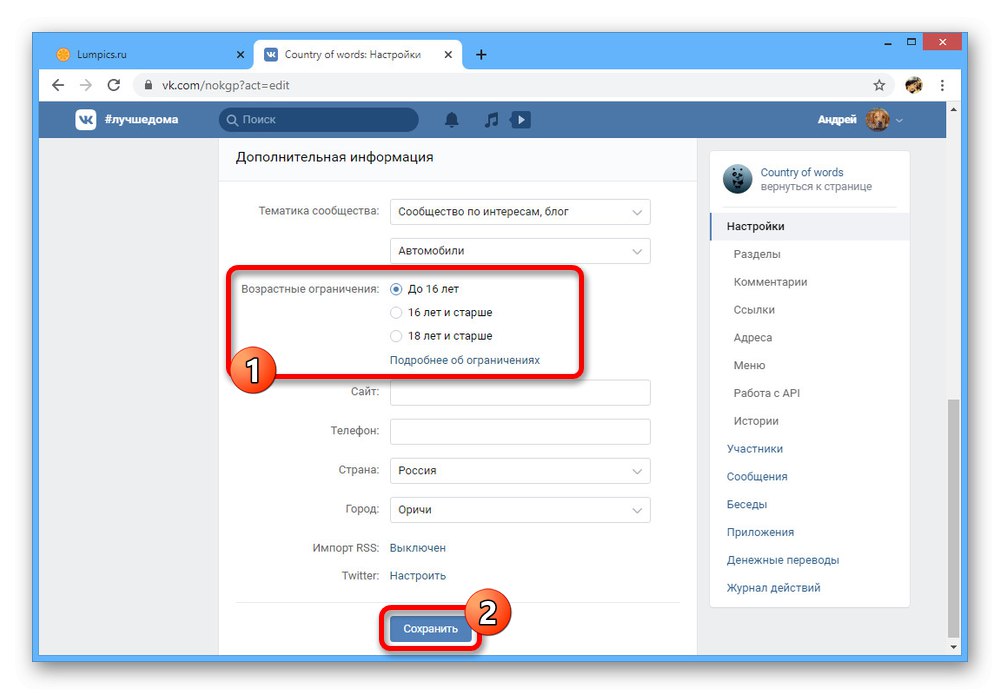
Task: Select 18 лет и старше age restriction
Action: click(x=396, y=336)
